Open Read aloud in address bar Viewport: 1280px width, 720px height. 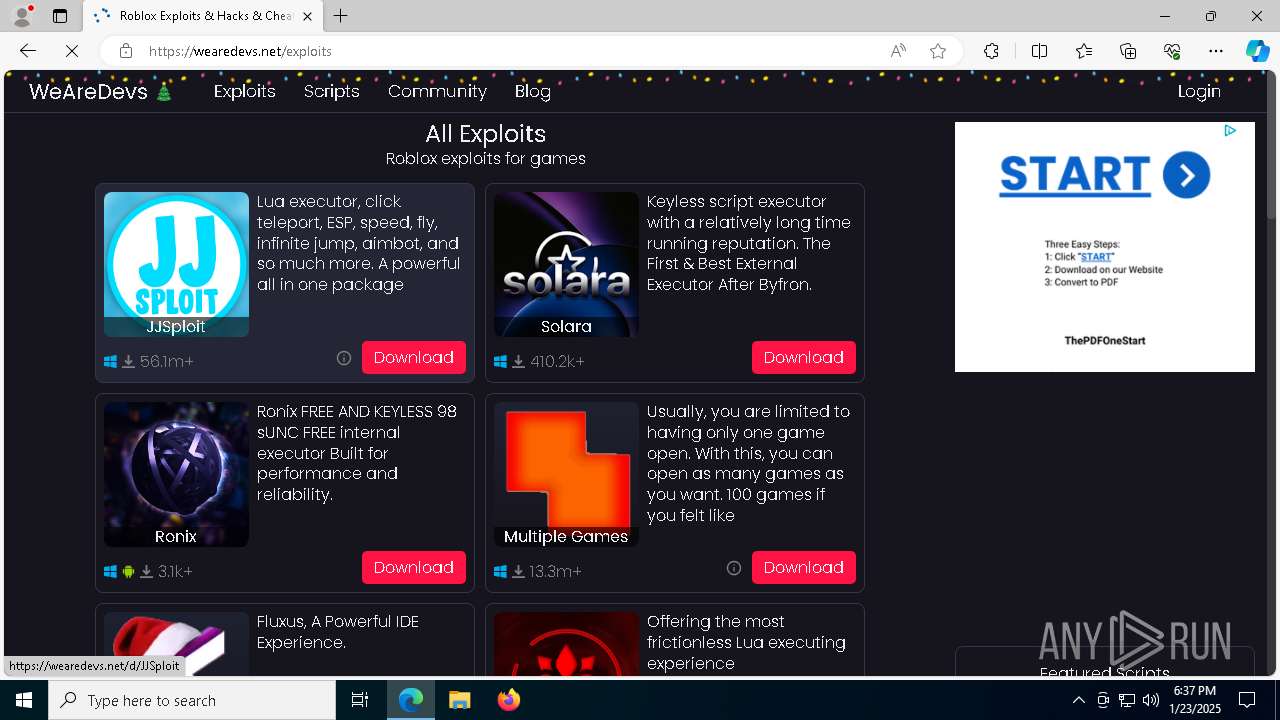898,51
